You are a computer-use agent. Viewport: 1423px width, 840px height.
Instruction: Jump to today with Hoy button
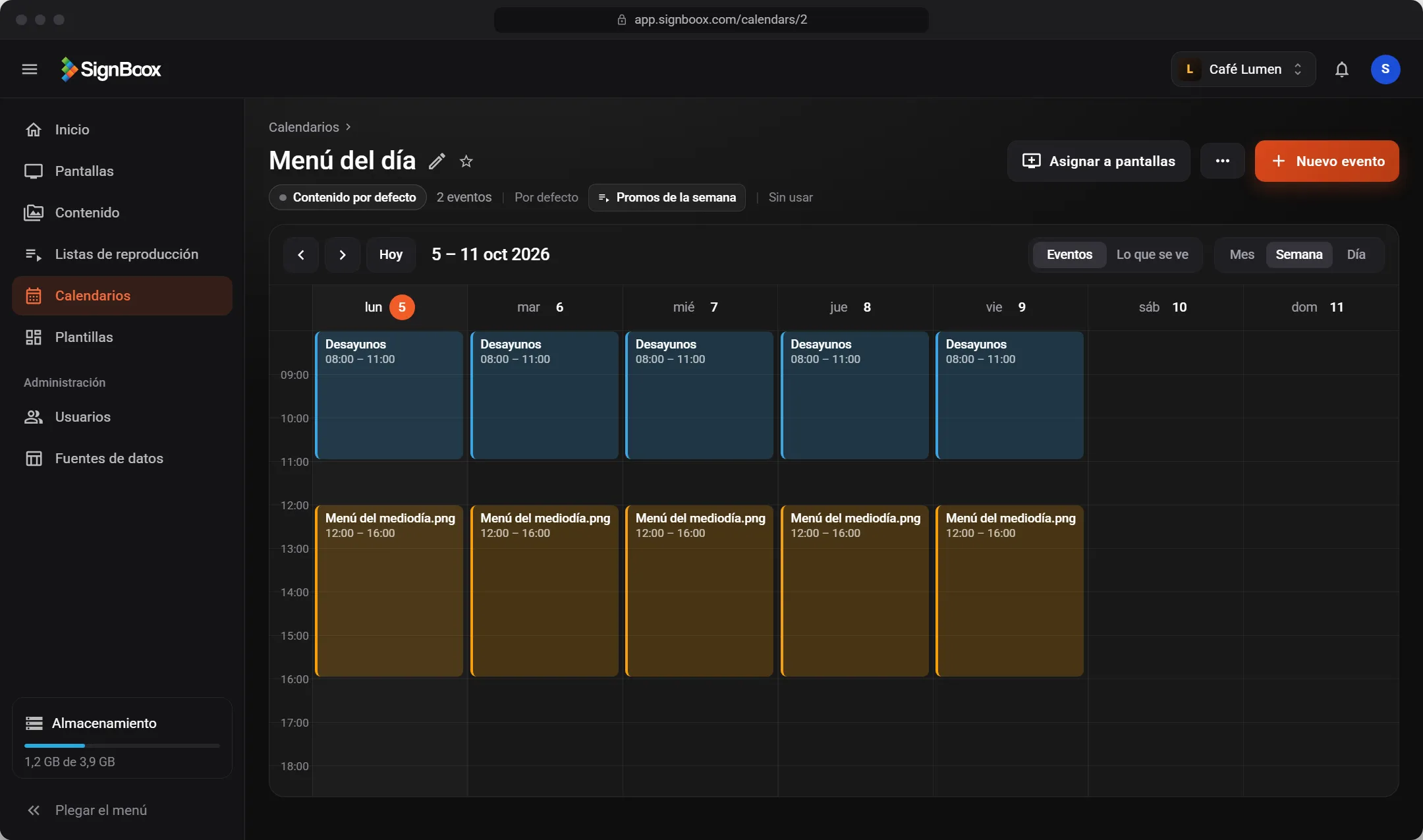pyautogui.click(x=391, y=255)
